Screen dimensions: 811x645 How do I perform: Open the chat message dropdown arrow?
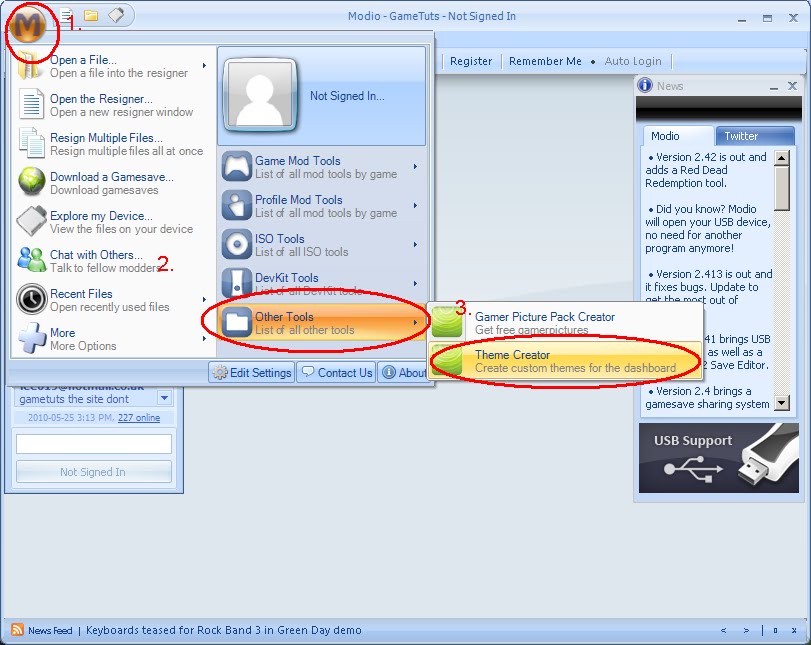(164, 398)
